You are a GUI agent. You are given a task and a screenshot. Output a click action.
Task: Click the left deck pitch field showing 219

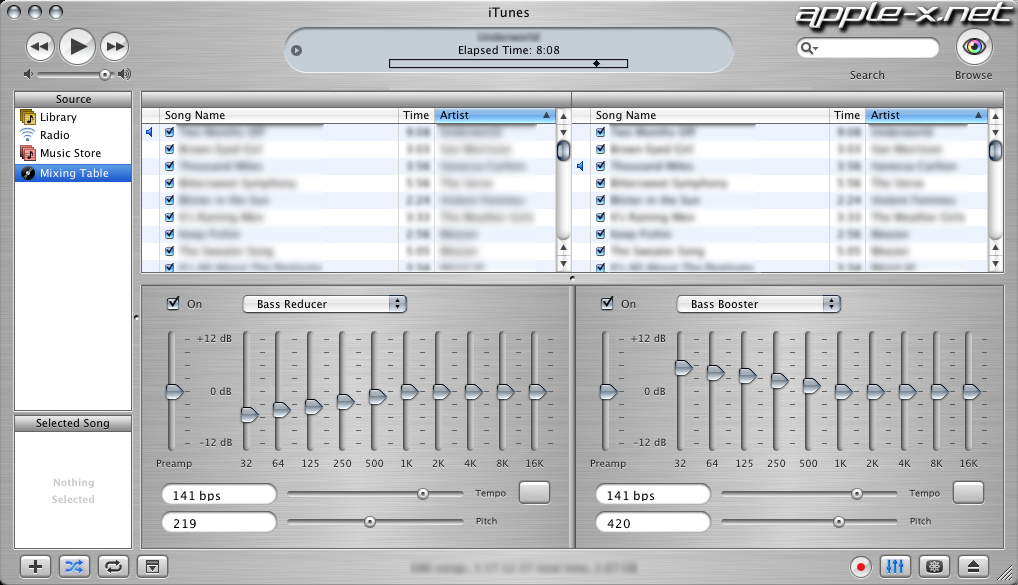click(x=219, y=523)
